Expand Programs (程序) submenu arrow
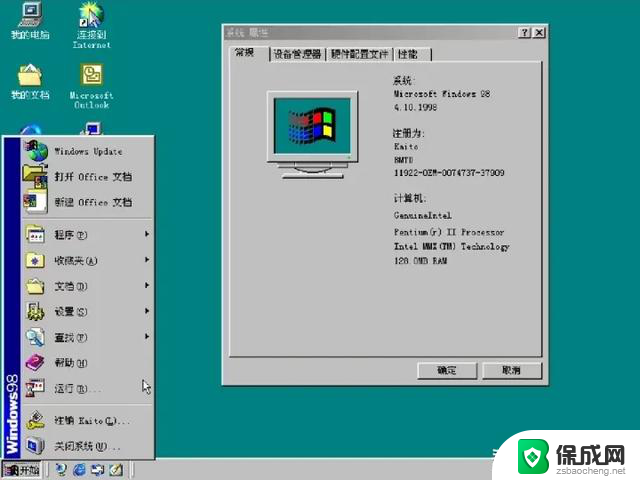 coord(147,234)
